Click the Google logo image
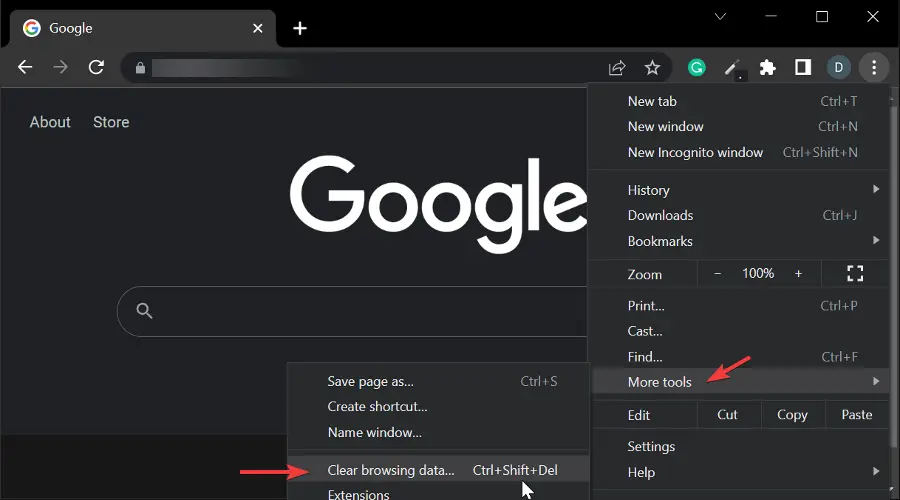This screenshot has width=900, height=500. click(x=438, y=204)
